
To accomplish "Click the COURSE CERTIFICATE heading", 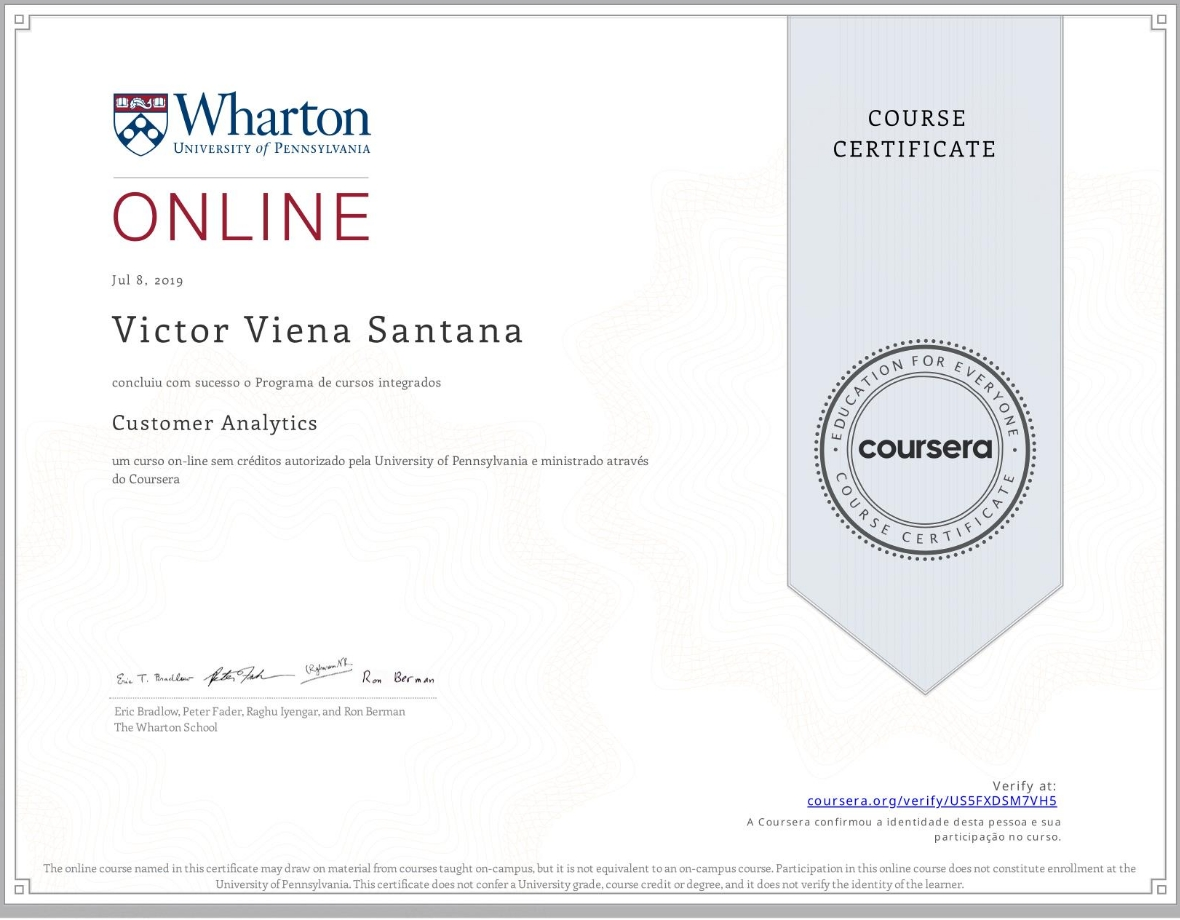I will tap(913, 134).
